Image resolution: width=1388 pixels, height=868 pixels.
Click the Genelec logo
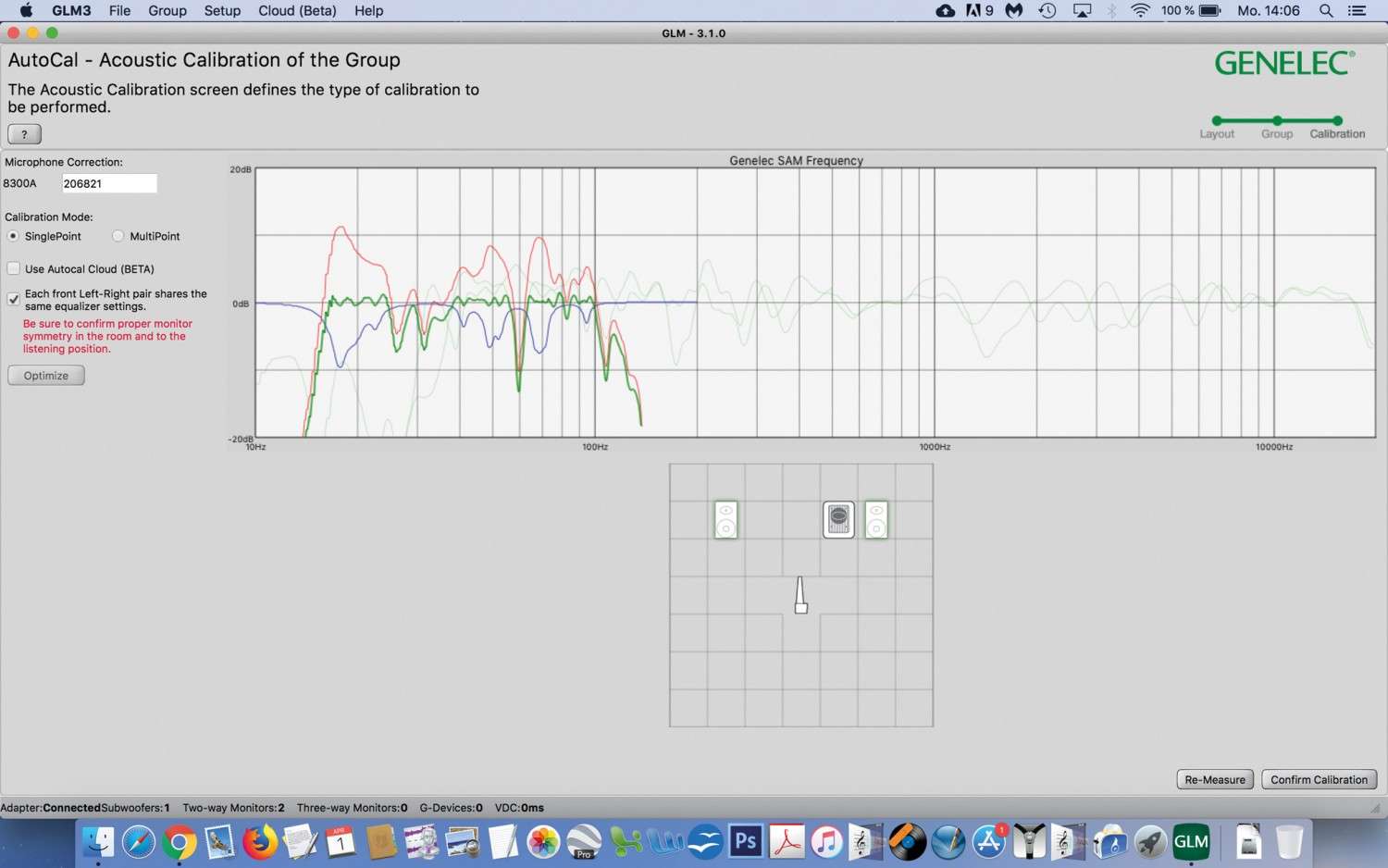click(x=1284, y=64)
